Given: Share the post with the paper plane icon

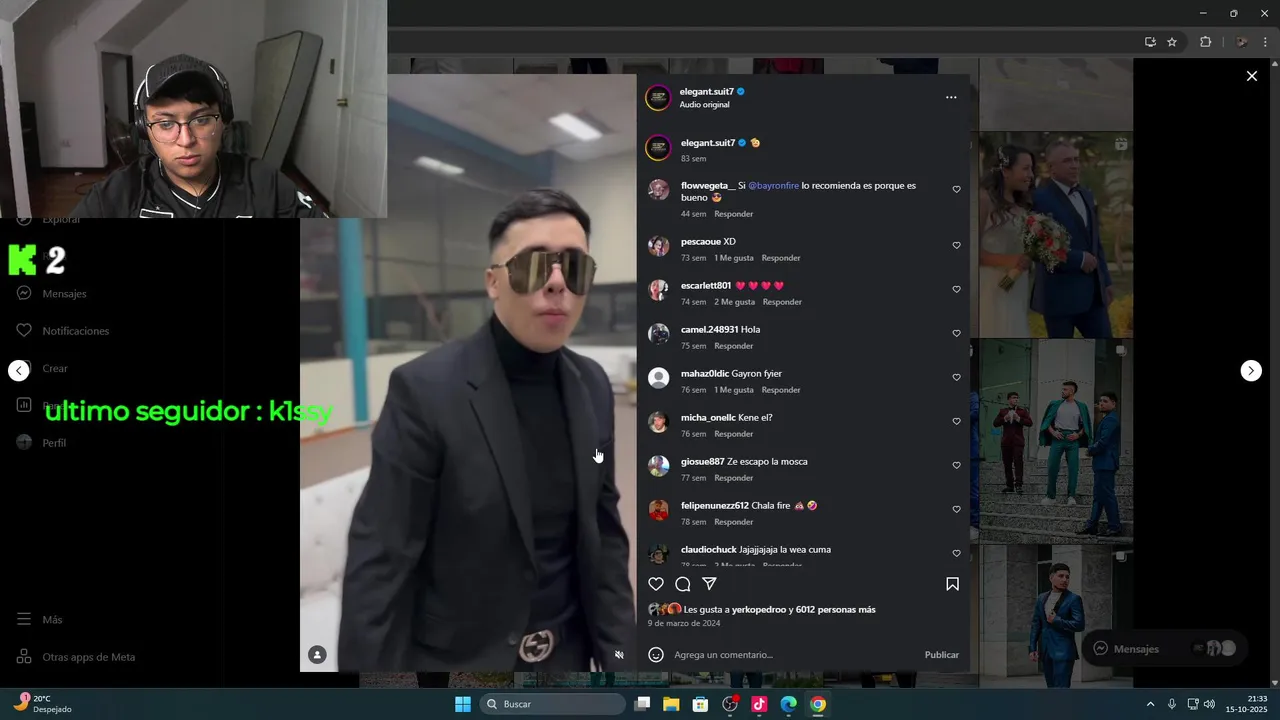Looking at the screenshot, I should [x=710, y=584].
